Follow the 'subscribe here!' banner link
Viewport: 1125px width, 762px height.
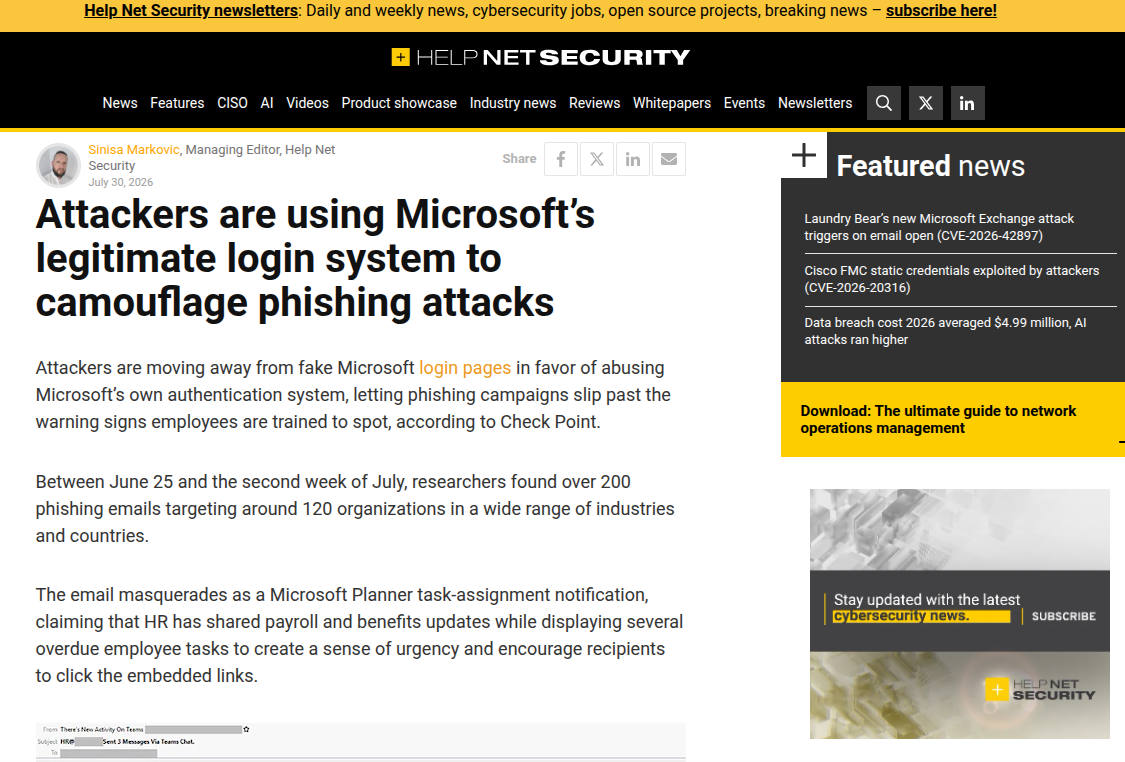click(941, 11)
